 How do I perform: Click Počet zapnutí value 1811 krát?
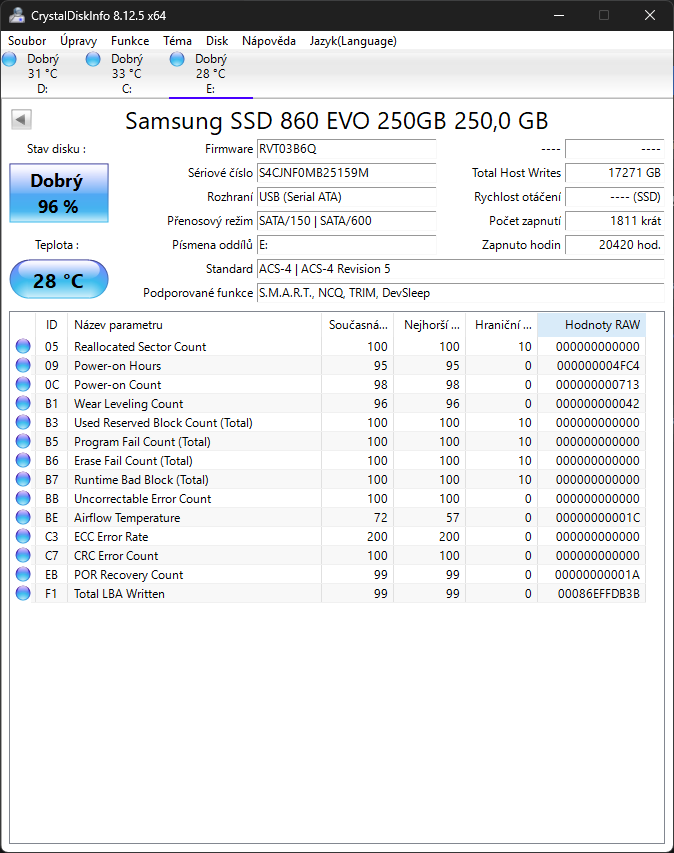click(615, 221)
